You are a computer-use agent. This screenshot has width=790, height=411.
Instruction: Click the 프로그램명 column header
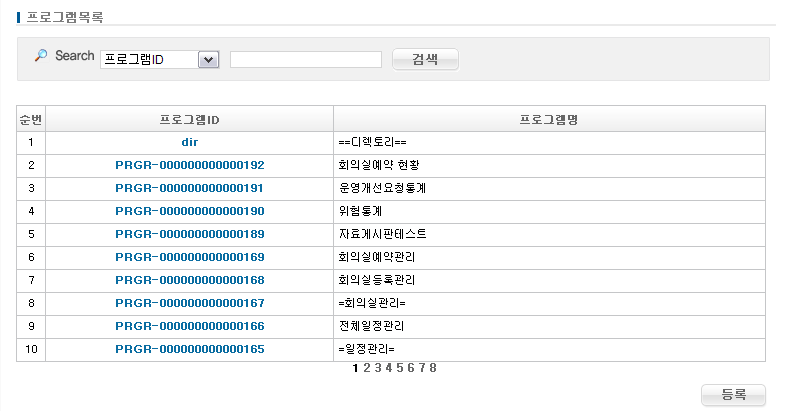(549, 120)
